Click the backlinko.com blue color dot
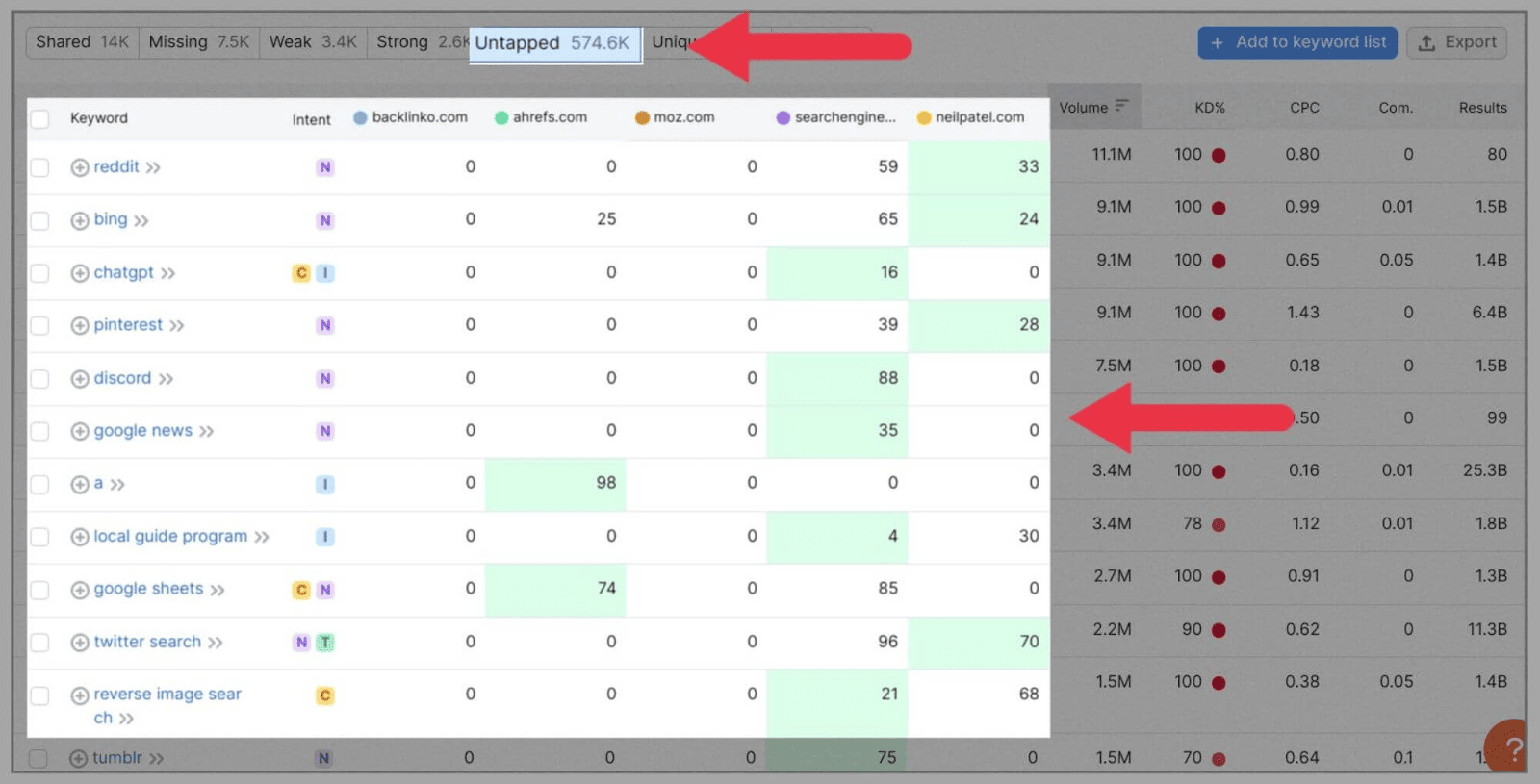The height and width of the screenshot is (784, 1540). [x=361, y=117]
